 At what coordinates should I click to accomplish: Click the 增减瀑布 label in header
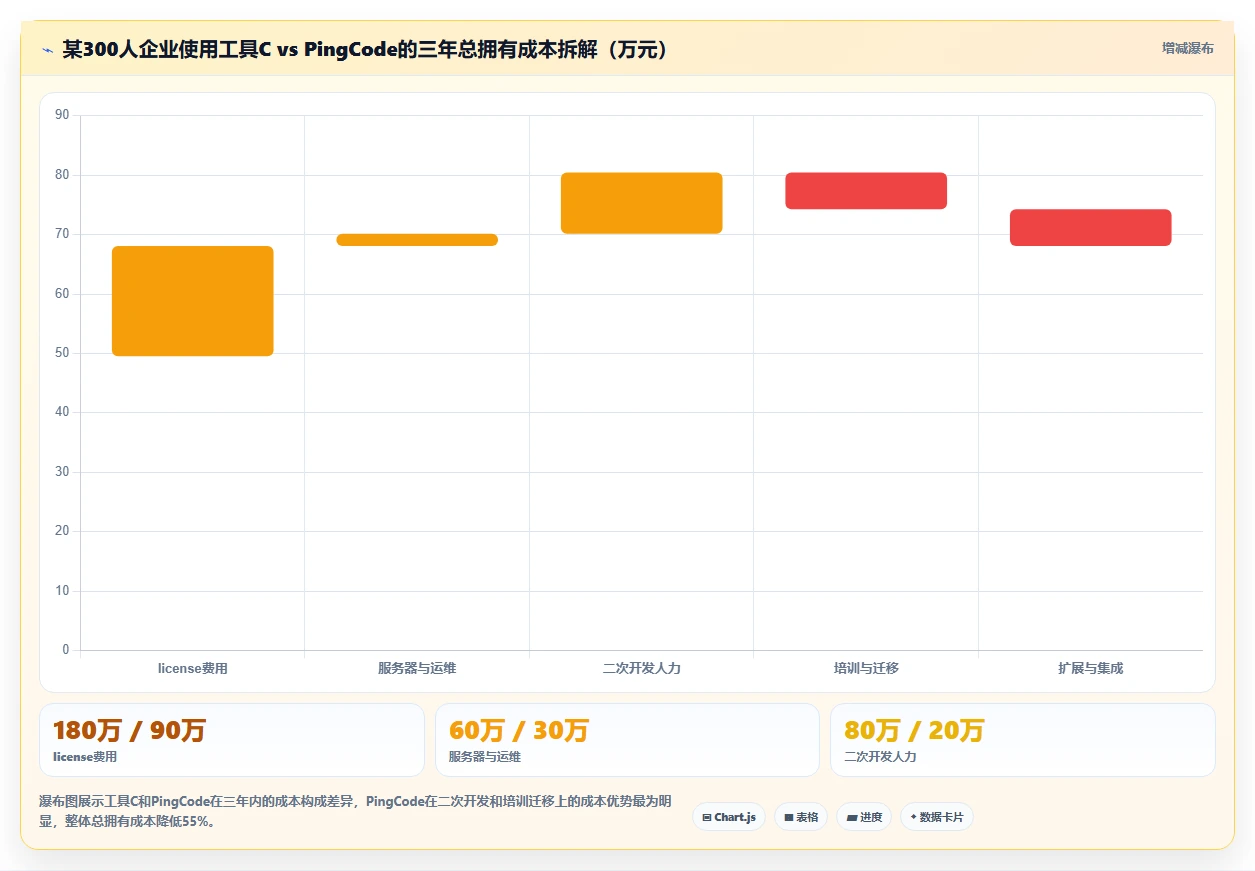[x=1188, y=48]
